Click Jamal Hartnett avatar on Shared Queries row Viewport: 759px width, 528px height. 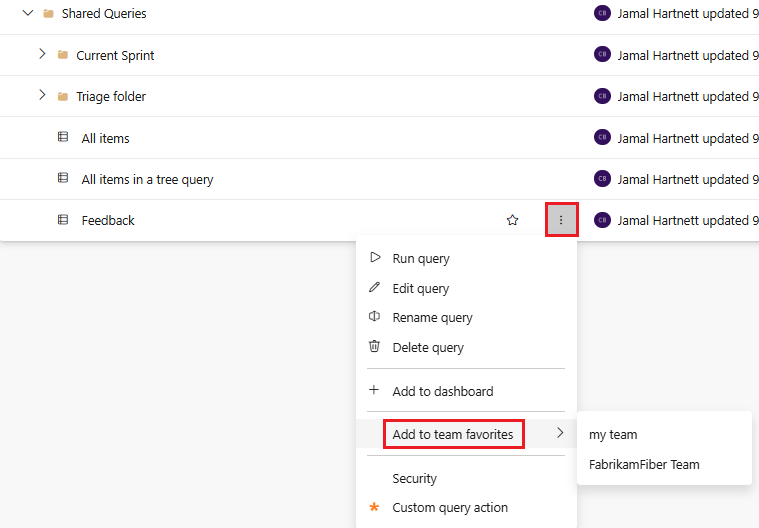point(602,14)
